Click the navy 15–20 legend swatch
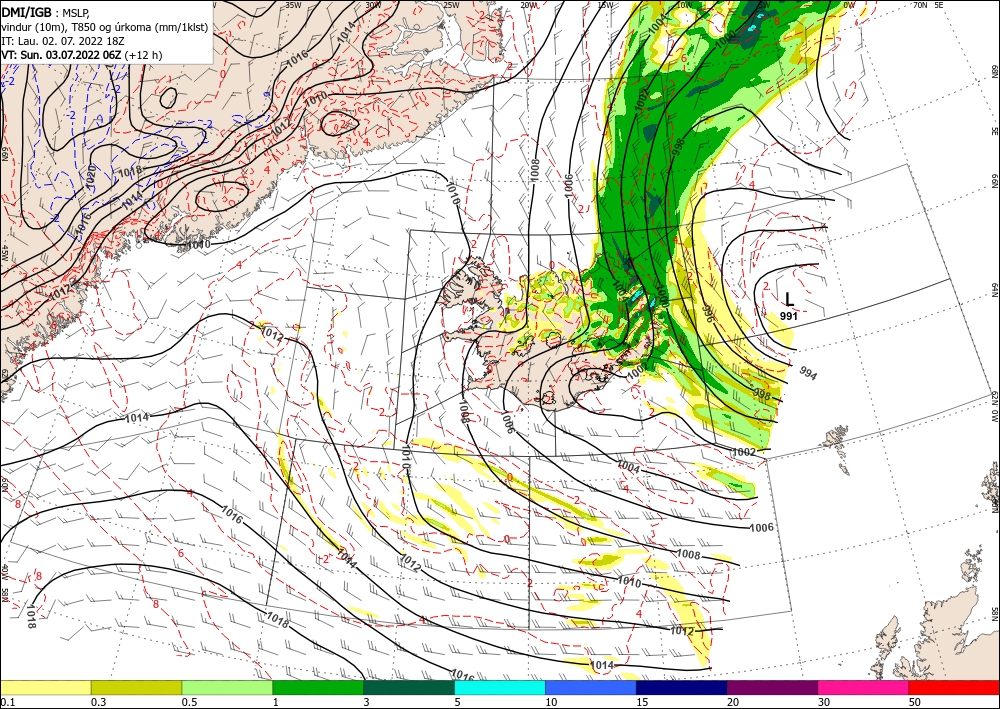The image size is (1000, 709). click(682, 687)
